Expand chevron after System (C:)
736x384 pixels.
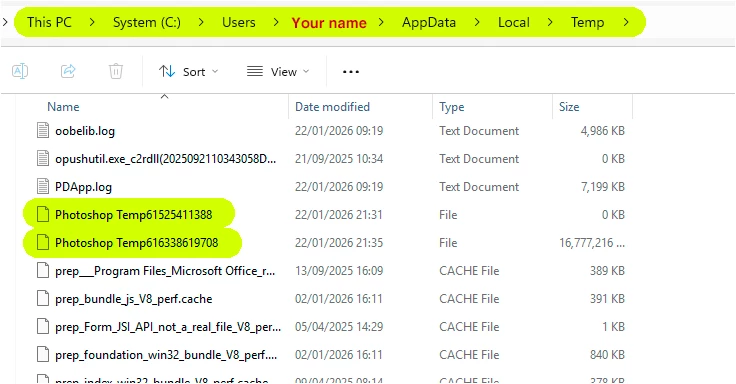point(201,22)
